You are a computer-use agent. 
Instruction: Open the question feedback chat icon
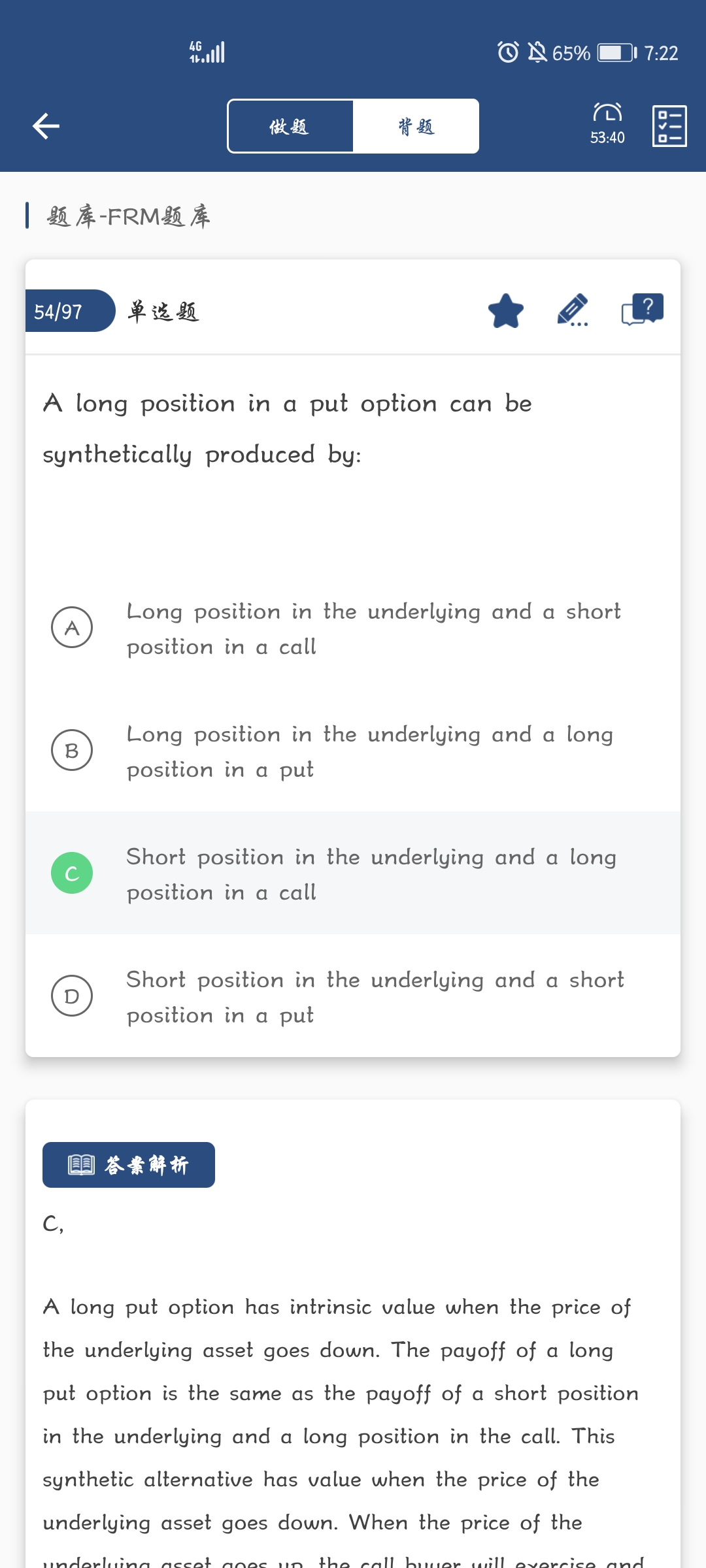pos(642,310)
